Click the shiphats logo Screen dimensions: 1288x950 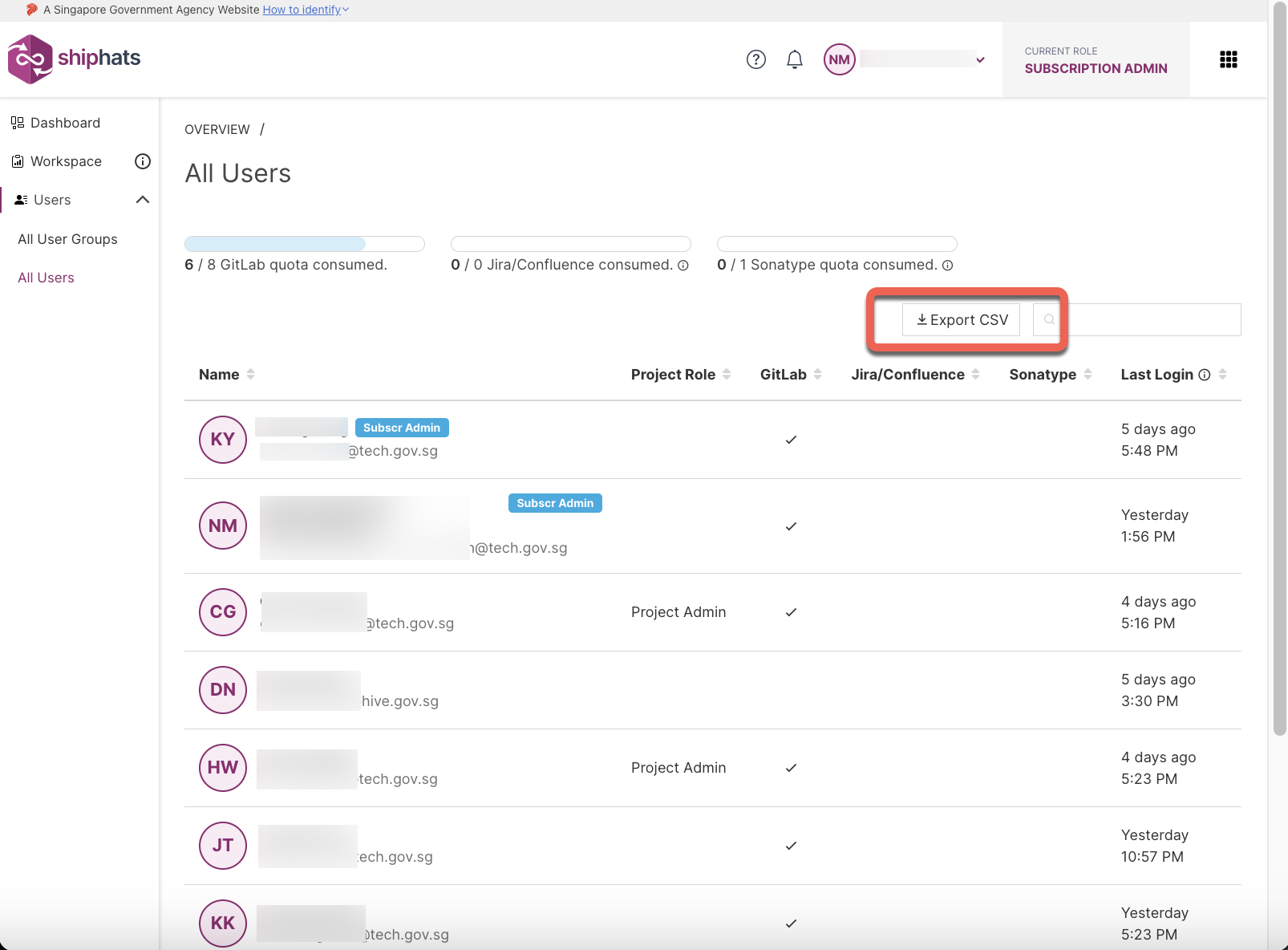point(74,59)
